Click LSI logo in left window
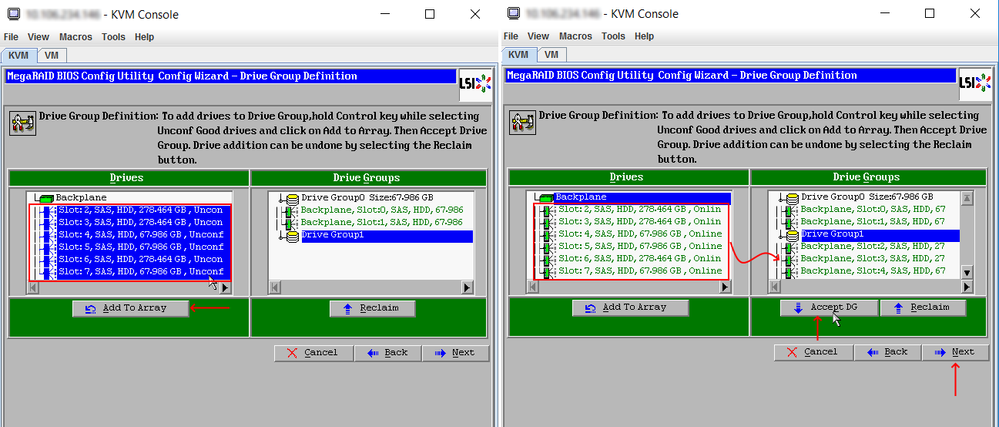 click(475, 84)
